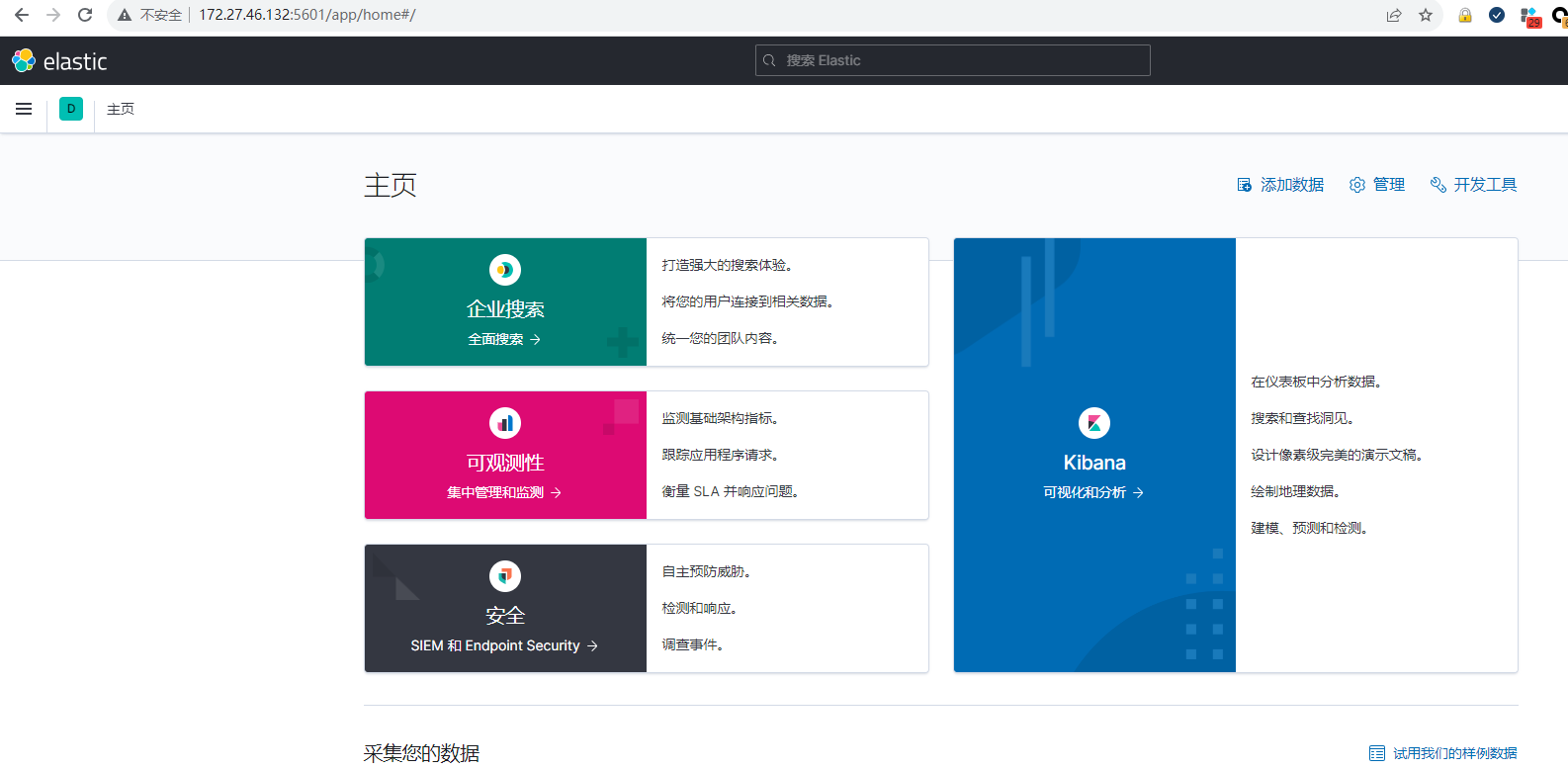This screenshot has width=1568, height=769.
Task: Click the text 打造强大的搜索体验。
Action: coord(728,265)
